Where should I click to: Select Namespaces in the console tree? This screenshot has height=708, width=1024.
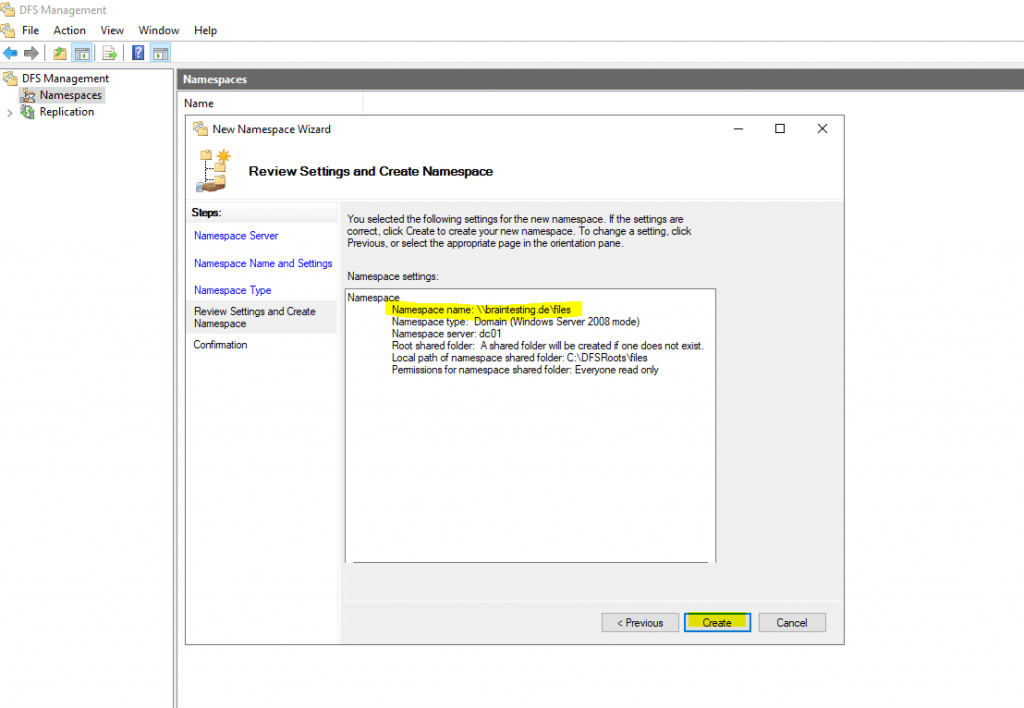pos(71,95)
